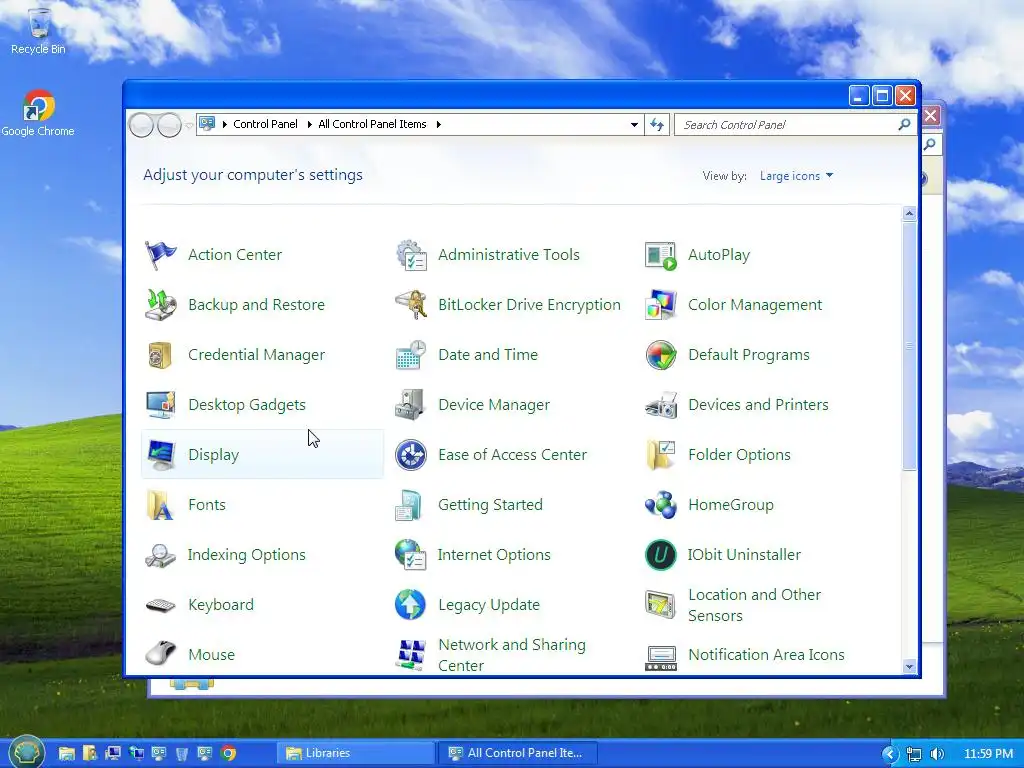This screenshot has height=768, width=1024.
Task: Open Credential Manager safe icon
Action: [x=161, y=355]
